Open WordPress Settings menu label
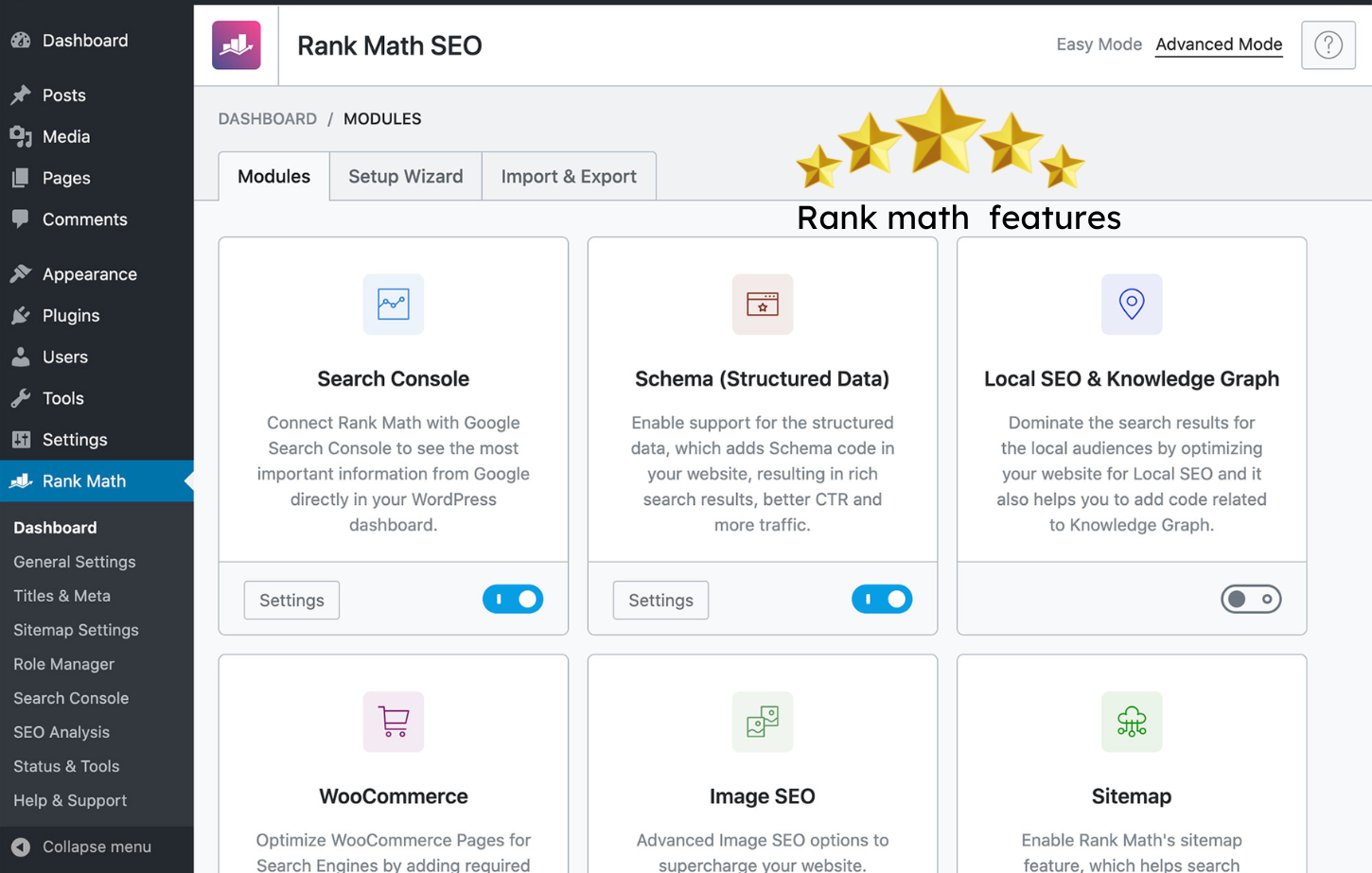Image resolution: width=1372 pixels, height=873 pixels. coord(75,440)
